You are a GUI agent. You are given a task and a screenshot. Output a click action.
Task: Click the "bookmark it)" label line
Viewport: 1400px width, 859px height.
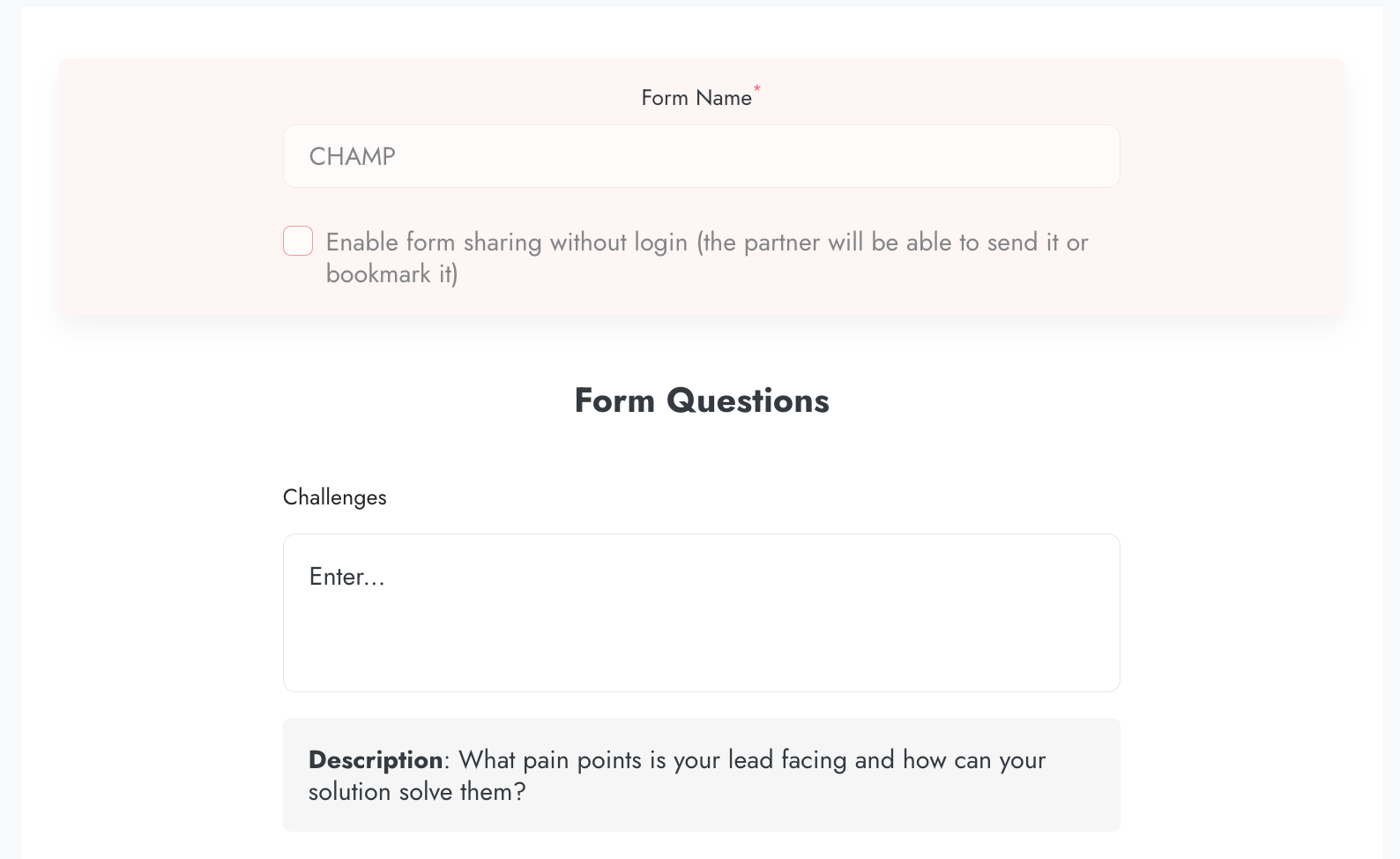click(x=391, y=274)
